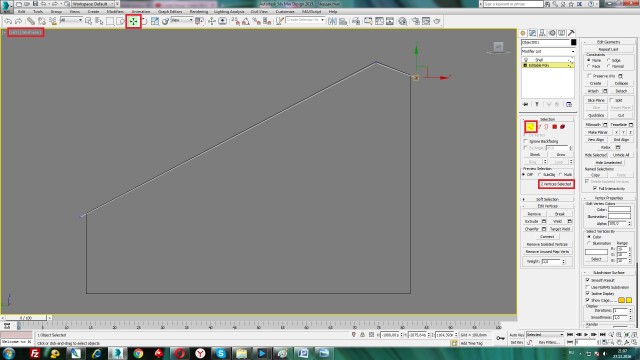The image size is (640, 360).
Task: Open the Hierarchy command panel tab
Action: point(542,33)
